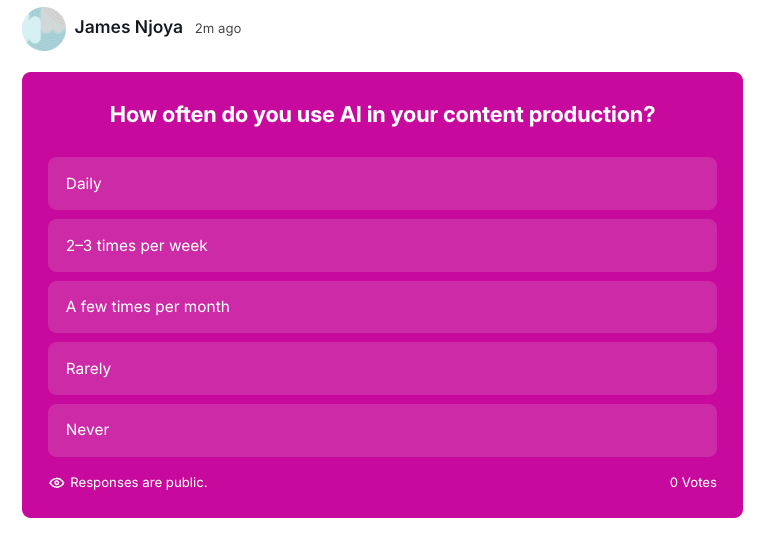Click the Responses are public label

point(138,483)
